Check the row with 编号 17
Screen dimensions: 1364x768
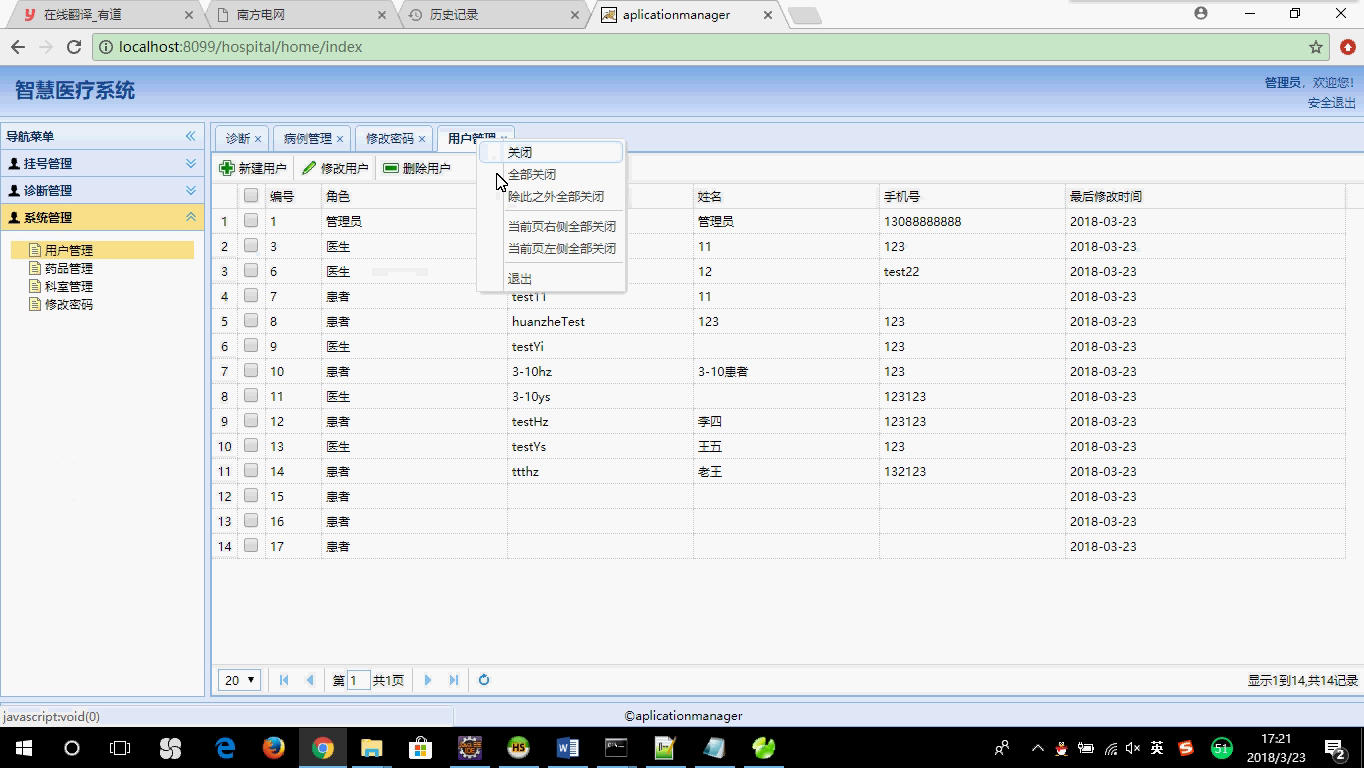coord(251,546)
